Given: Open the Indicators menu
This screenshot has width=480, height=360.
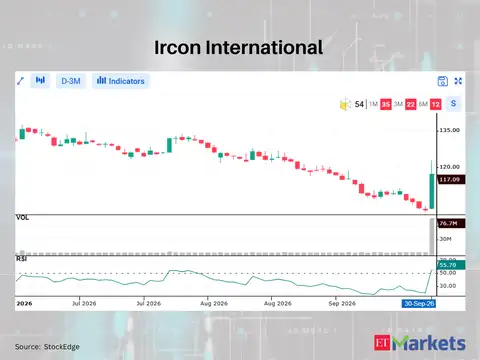Looking at the screenshot, I should click(121, 81).
